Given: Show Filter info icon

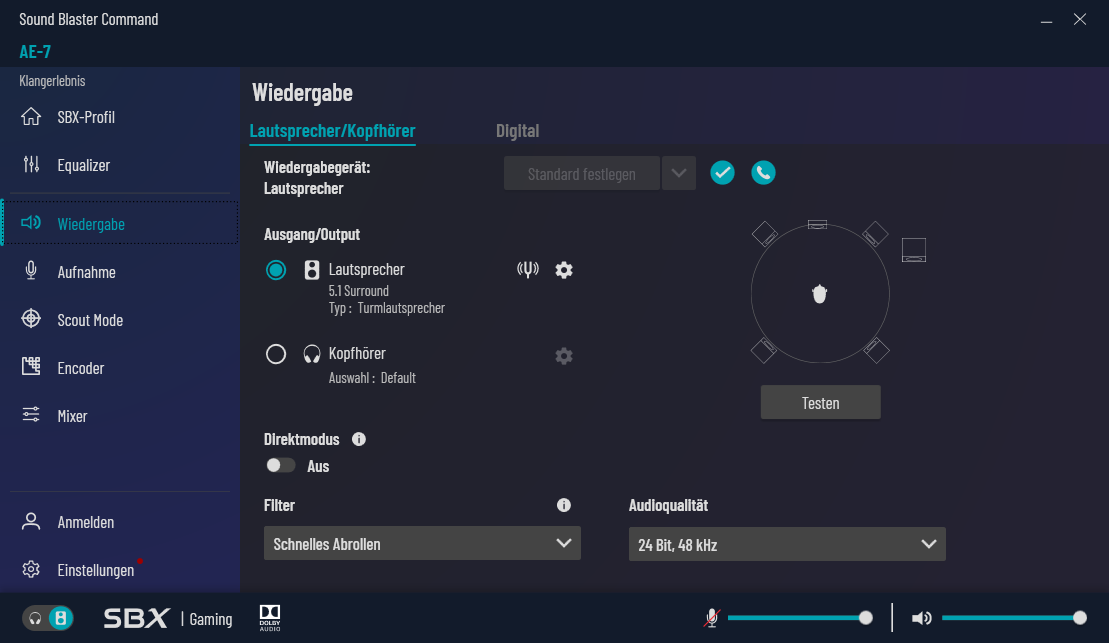Looking at the screenshot, I should [x=564, y=505].
